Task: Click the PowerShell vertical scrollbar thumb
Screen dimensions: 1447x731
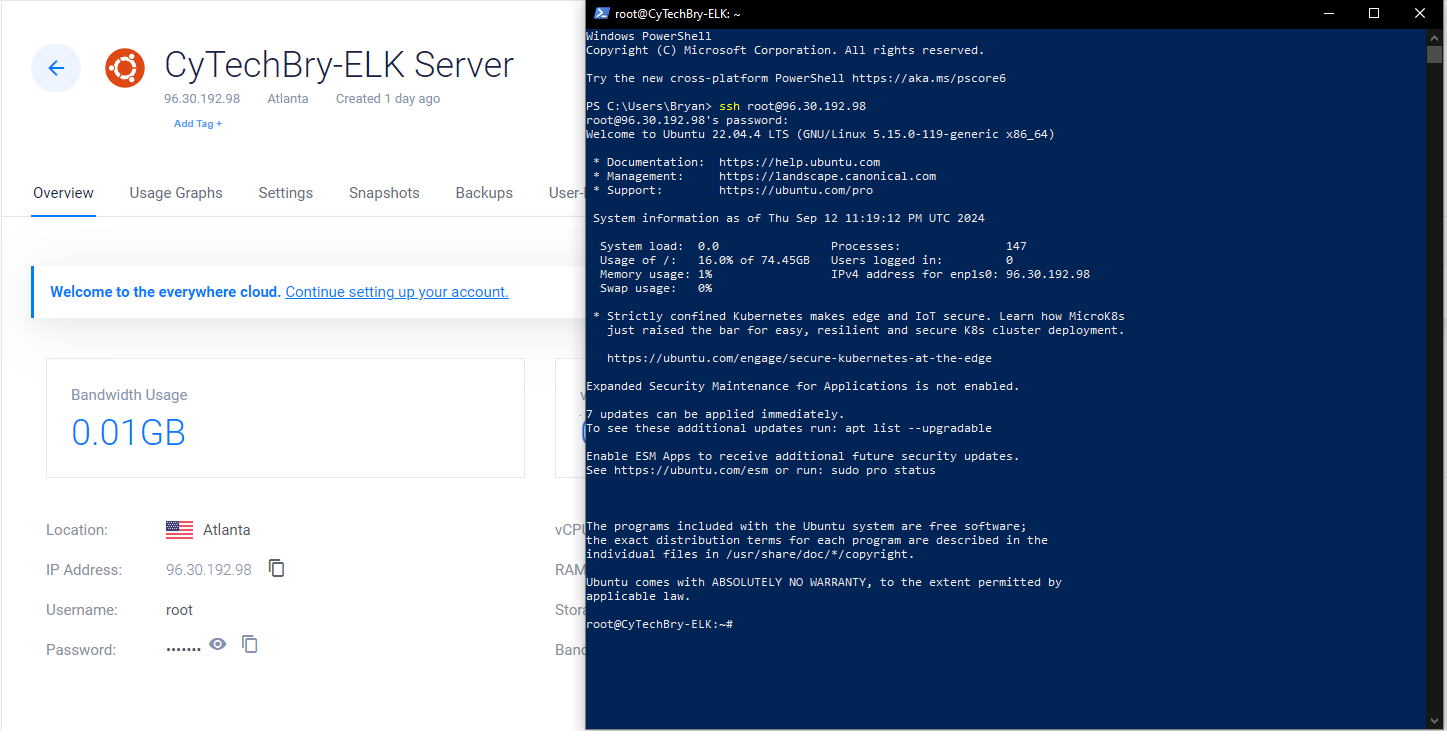Action: tap(1435, 54)
